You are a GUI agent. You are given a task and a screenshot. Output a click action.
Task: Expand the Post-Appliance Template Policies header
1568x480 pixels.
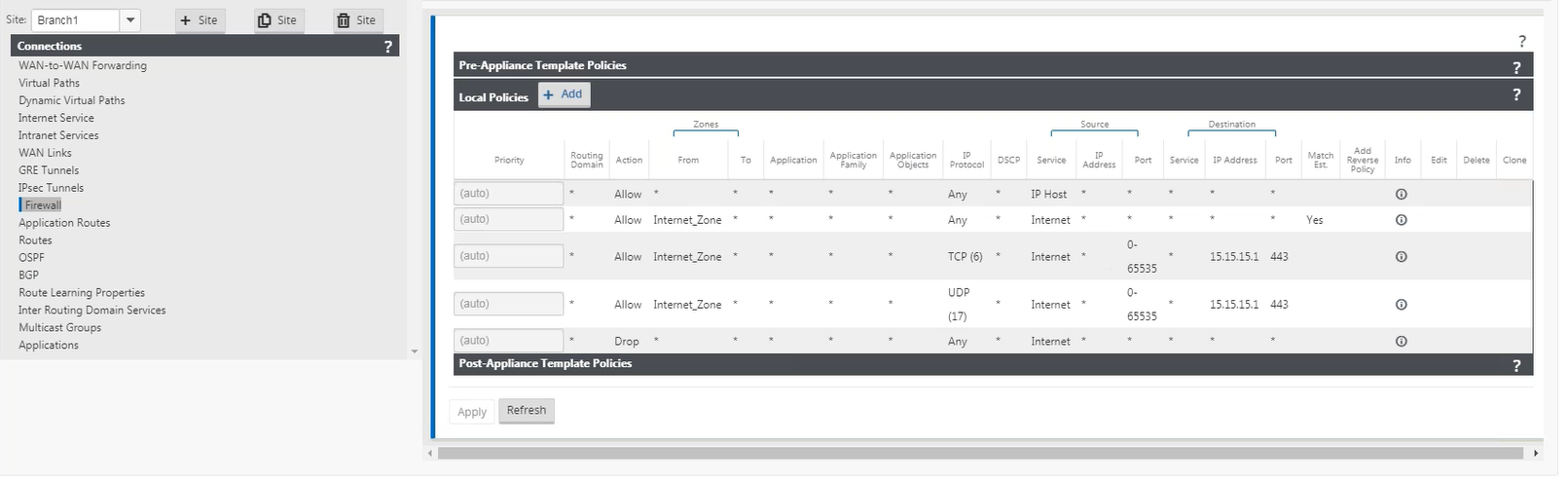coord(993,363)
